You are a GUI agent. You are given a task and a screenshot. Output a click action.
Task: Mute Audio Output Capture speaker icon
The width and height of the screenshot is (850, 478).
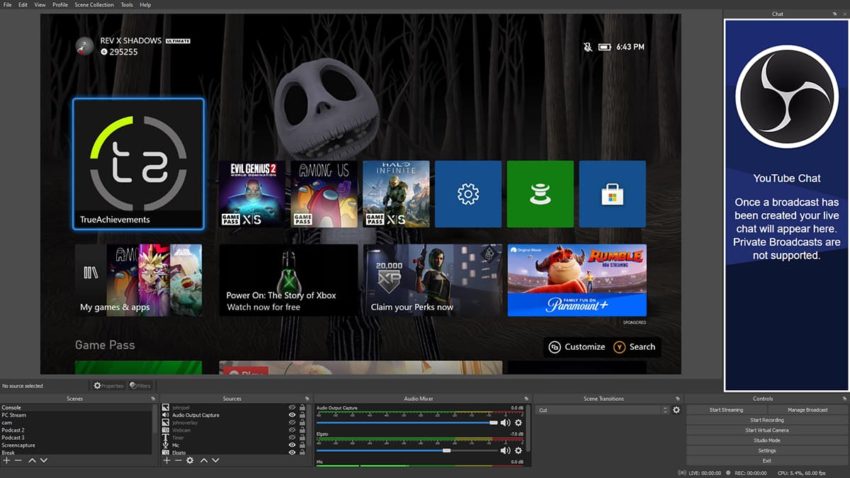pyautogui.click(x=505, y=423)
